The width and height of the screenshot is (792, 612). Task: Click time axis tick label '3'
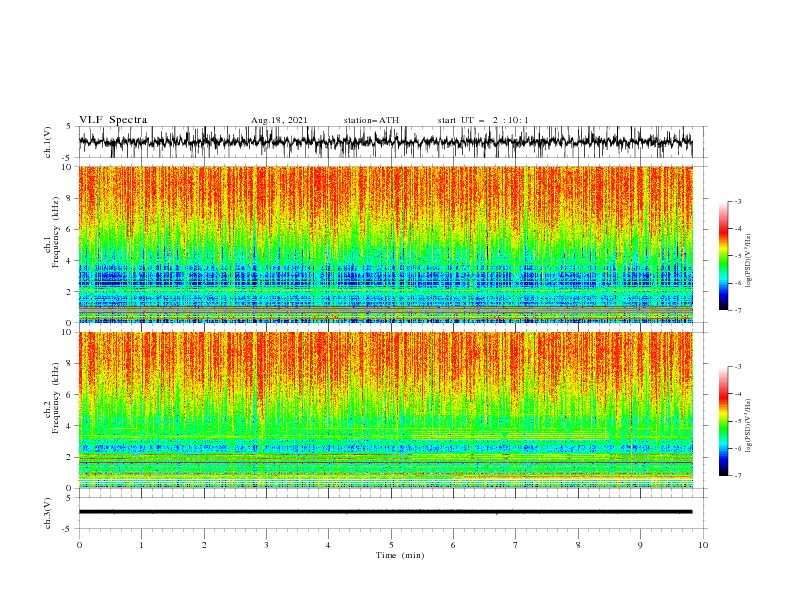[266, 545]
